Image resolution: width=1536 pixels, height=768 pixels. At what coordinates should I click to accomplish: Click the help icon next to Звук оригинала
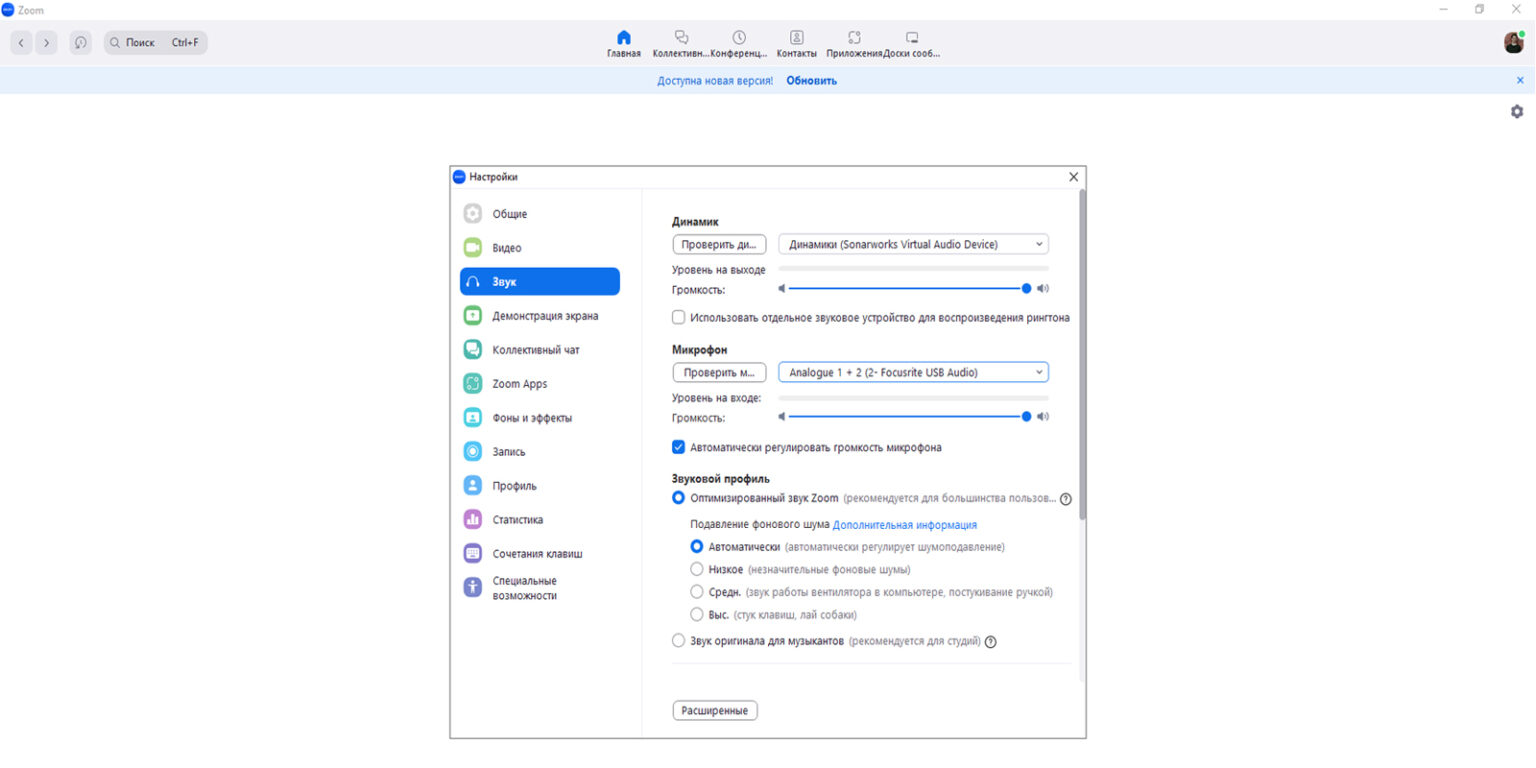click(x=991, y=641)
